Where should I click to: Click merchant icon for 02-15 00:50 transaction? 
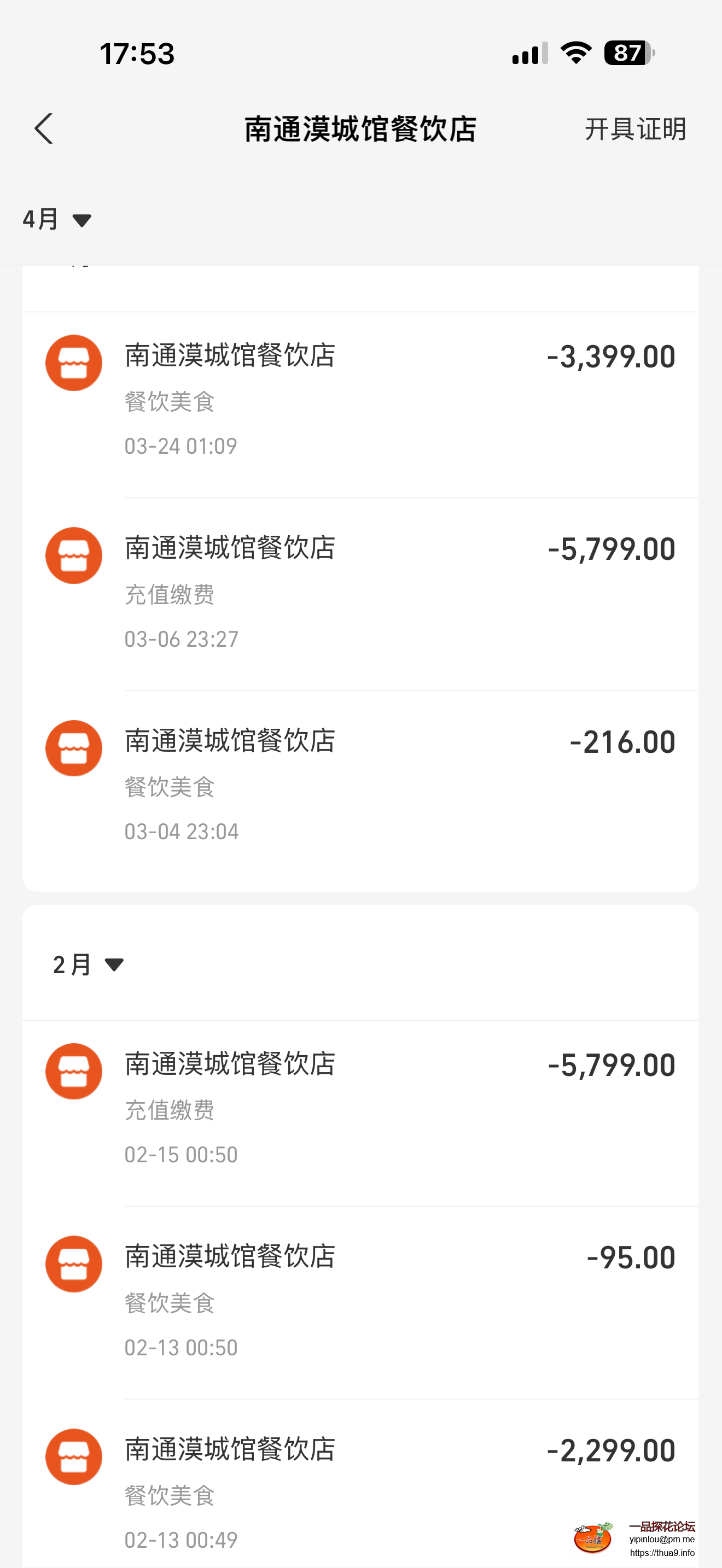coord(74,1072)
